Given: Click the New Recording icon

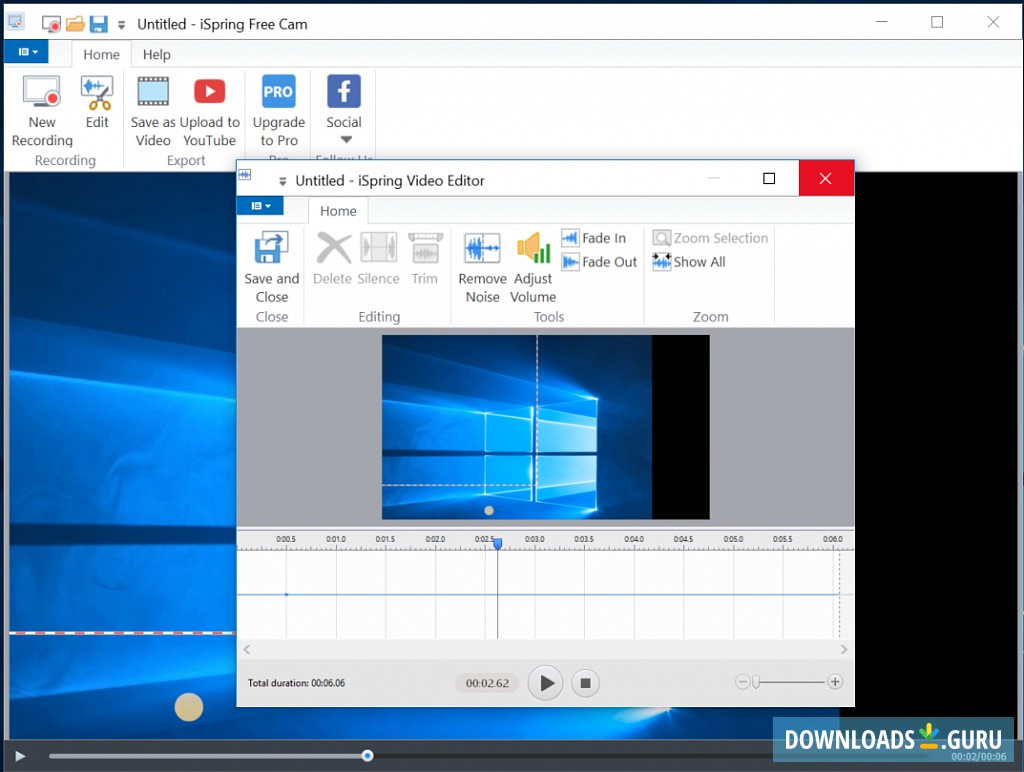Looking at the screenshot, I should click(x=42, y=94).
